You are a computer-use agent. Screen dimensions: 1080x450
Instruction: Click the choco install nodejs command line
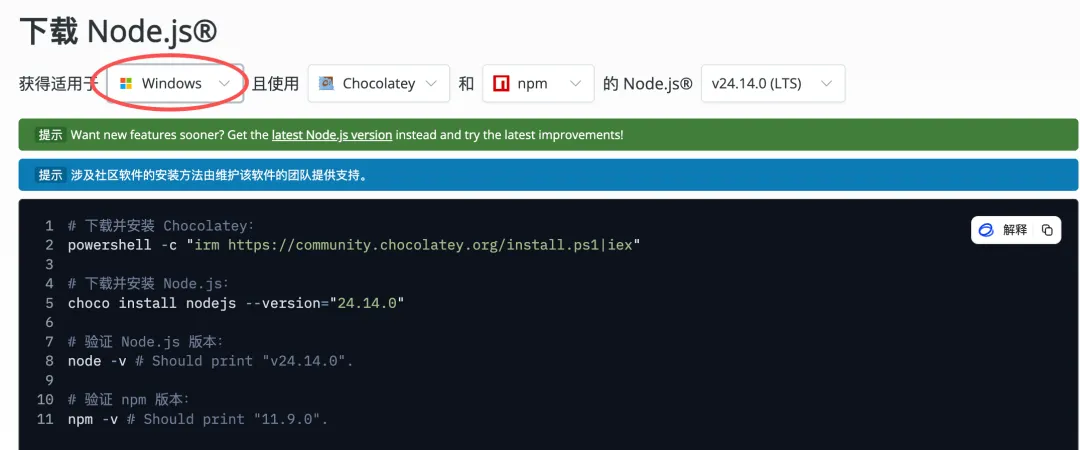point(236,303)
